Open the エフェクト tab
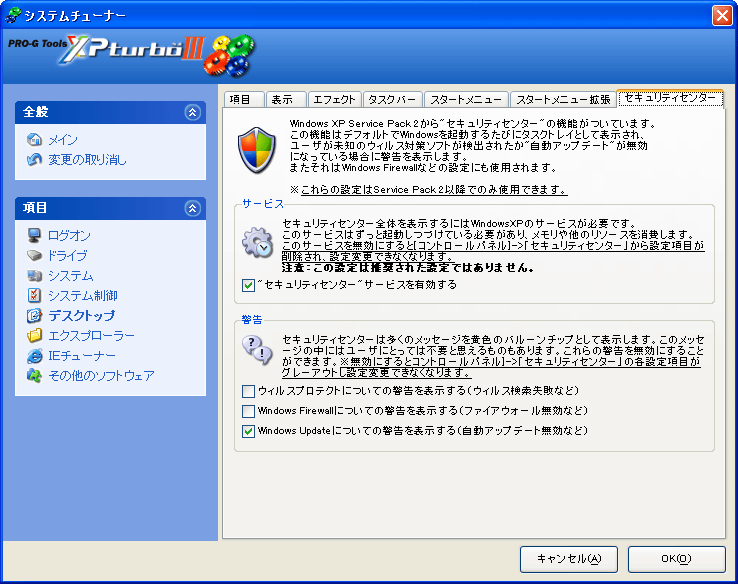This screenshot has width=738, height=584. pyautogui.click(x=334, y=100)
